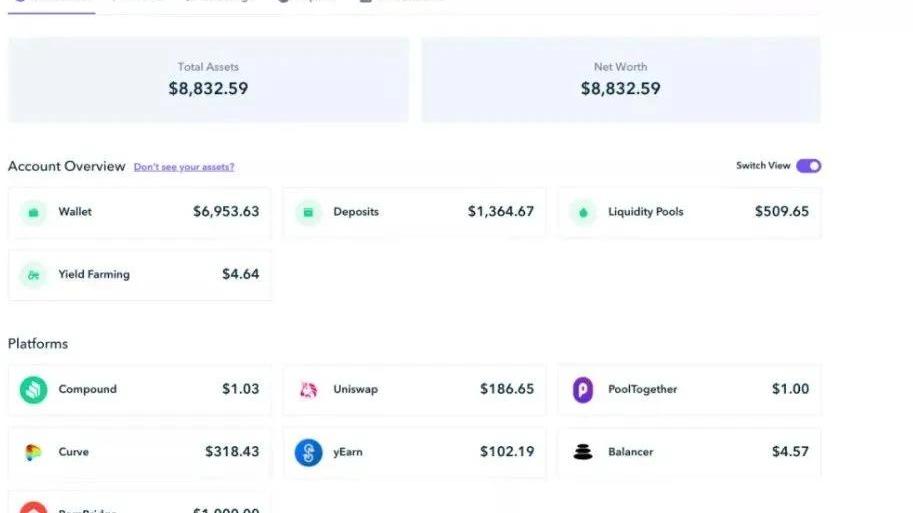The height and width of the screenshot is (513, 913).
Task: Open the "Don't see your assets?" link
Action: 184,167
